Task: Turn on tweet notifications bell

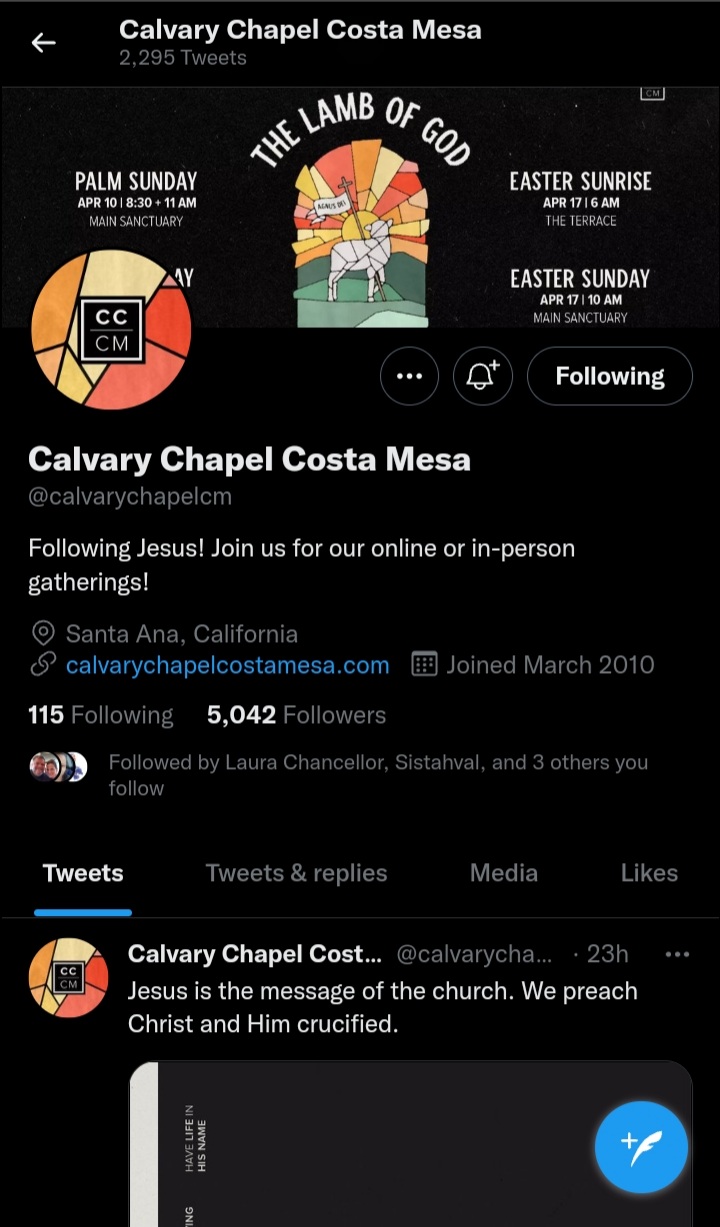Action: [482, 376]
